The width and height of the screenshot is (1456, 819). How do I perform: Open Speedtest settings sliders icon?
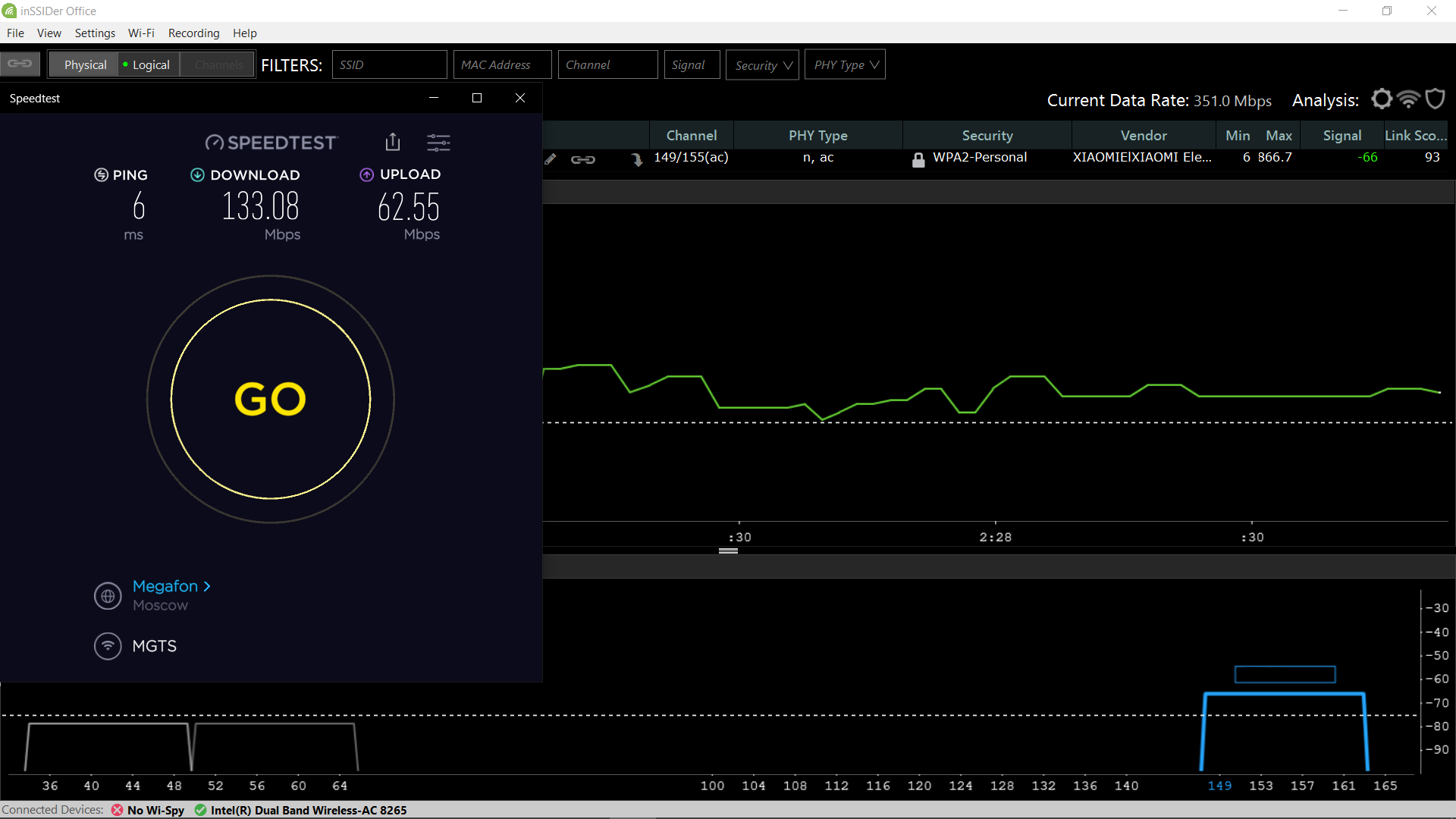(438, 143)
